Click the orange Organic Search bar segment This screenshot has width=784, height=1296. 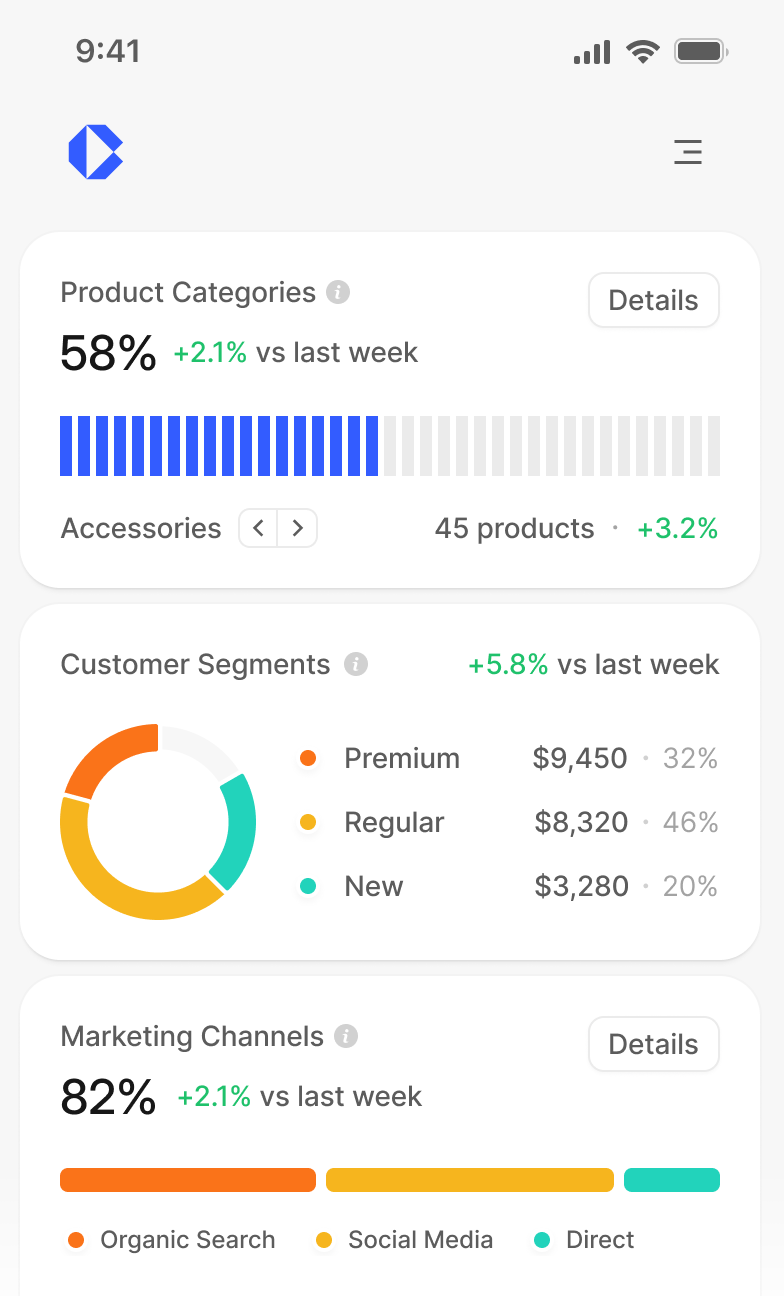click(188, 1180)
